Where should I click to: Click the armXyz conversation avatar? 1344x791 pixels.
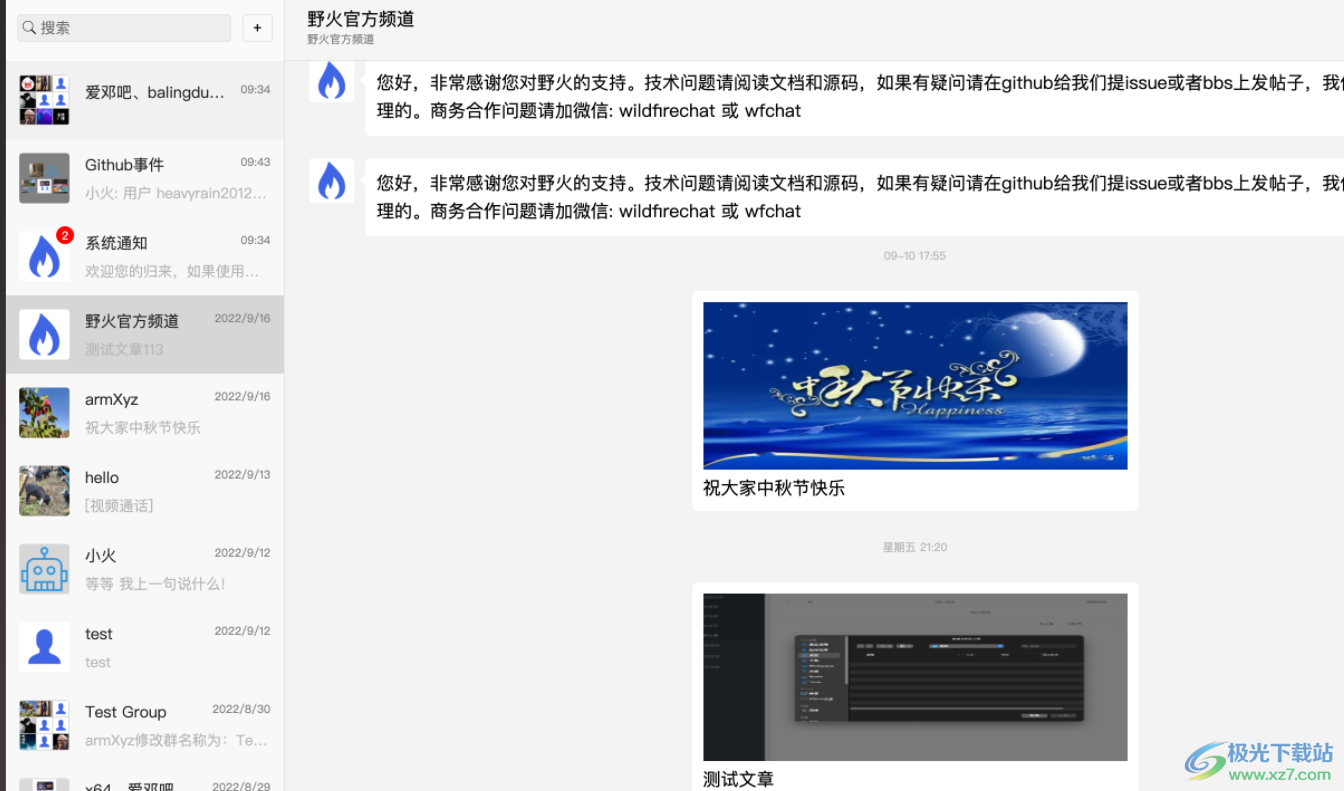click(44, 412)
